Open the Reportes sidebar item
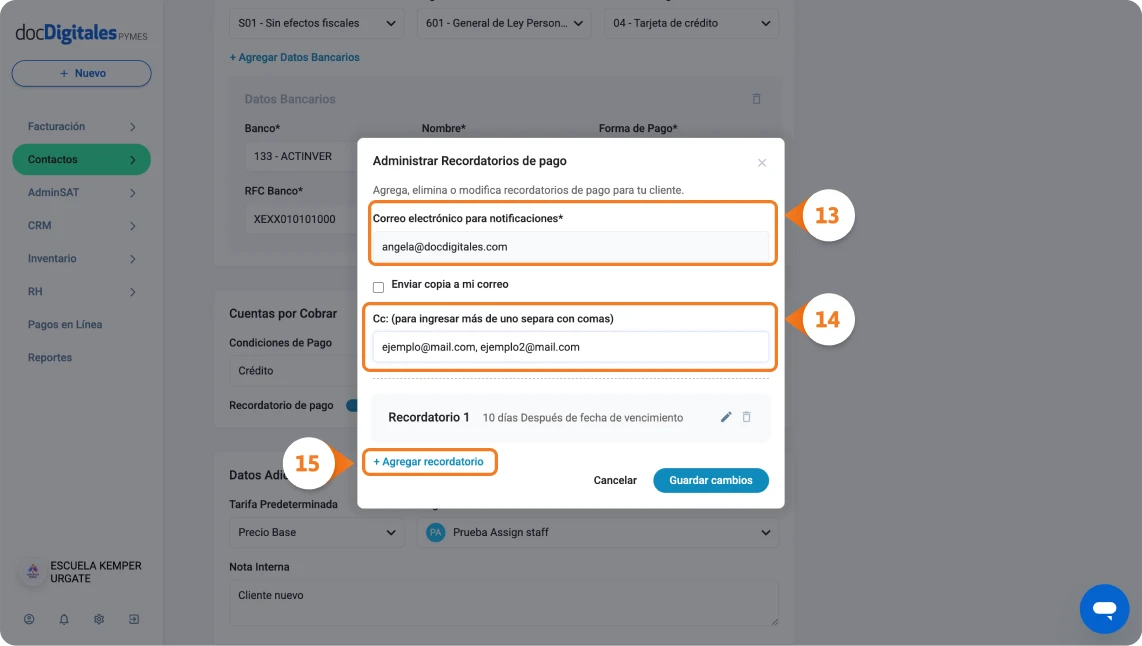 [x=50, y=358]
